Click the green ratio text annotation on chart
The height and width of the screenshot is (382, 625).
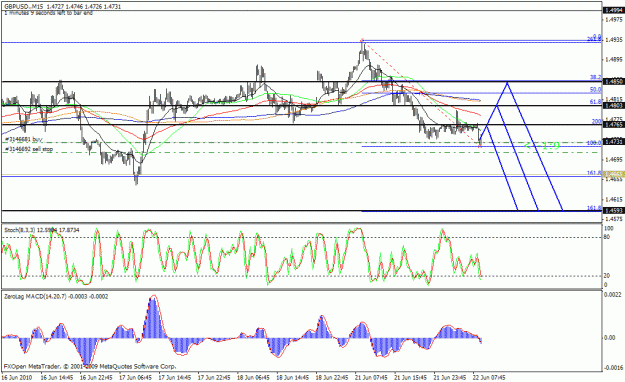[x=542, y=146]
